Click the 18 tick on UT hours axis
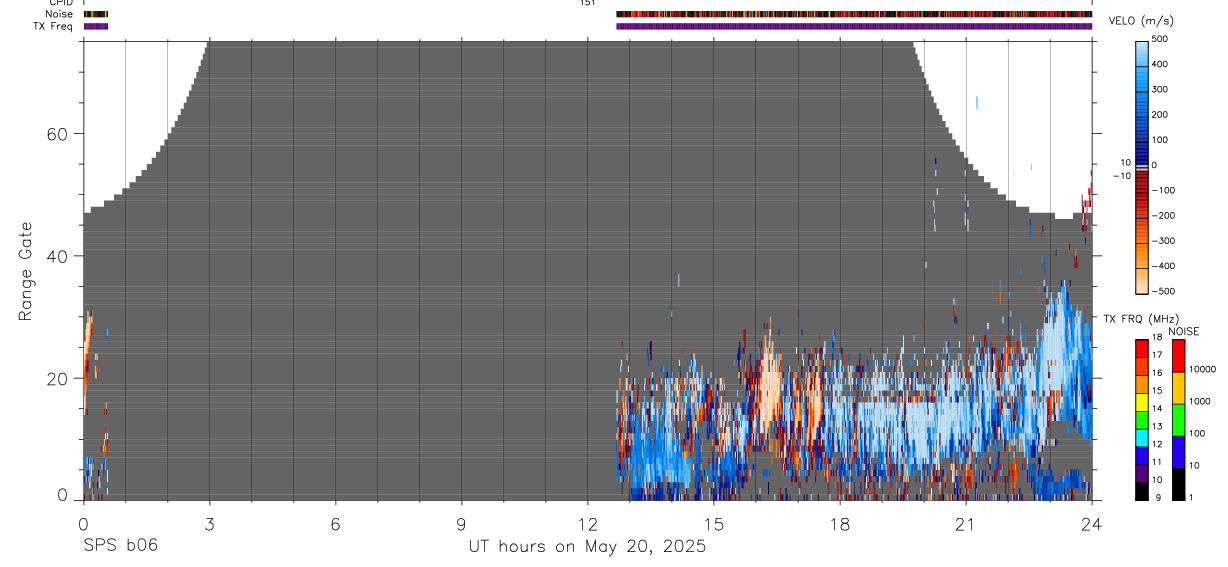 click(x=840, y=524)
